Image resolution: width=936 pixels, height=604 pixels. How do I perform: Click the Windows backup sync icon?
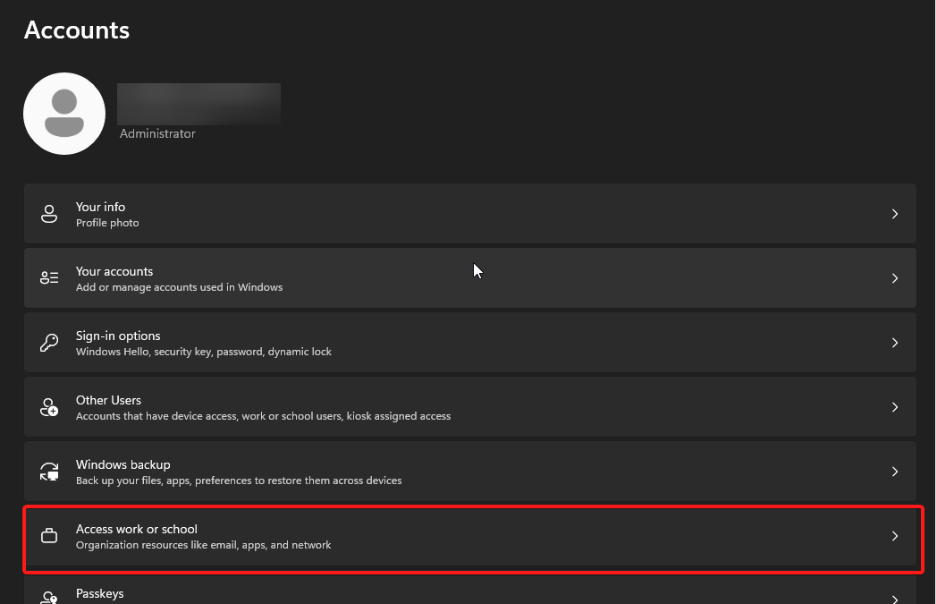pyautogui.click(x=49, y=472)
